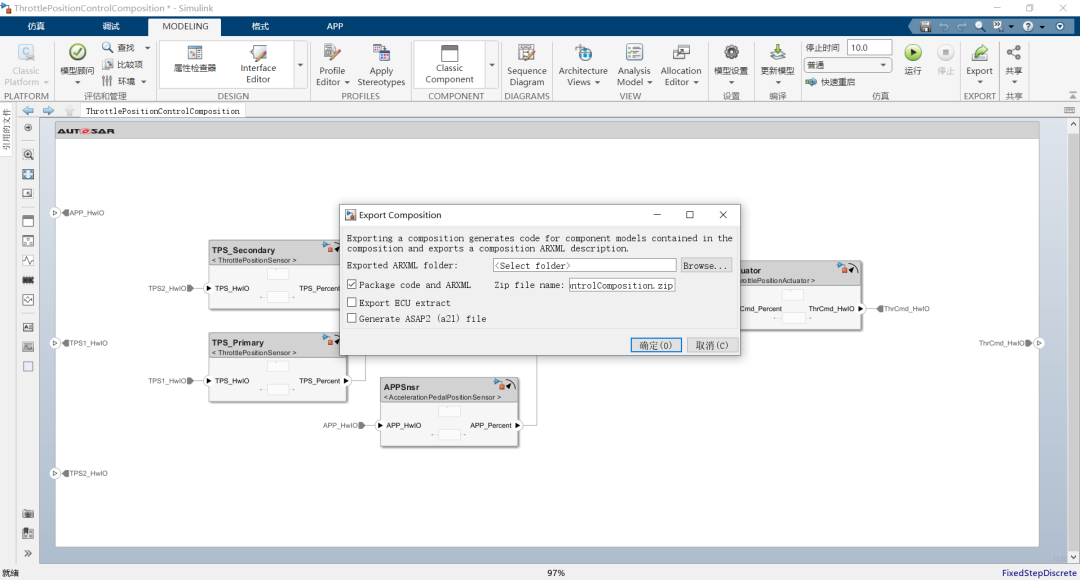Viewport: 1080px width, 580px height.
Task: Click the 取消(C) cancel button
Action: [x=713, y=345]
